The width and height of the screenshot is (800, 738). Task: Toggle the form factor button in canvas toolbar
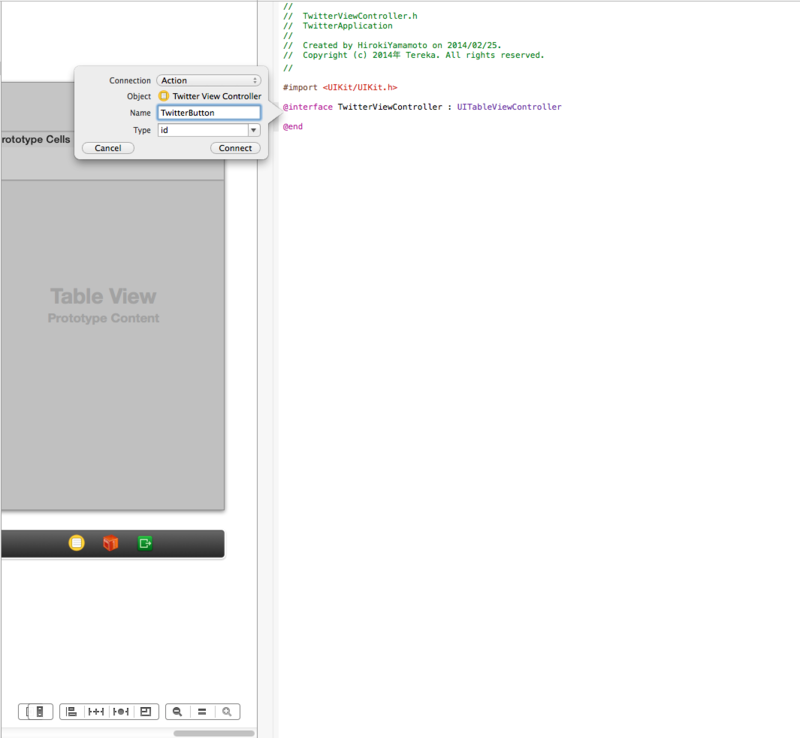click(36, 711)
